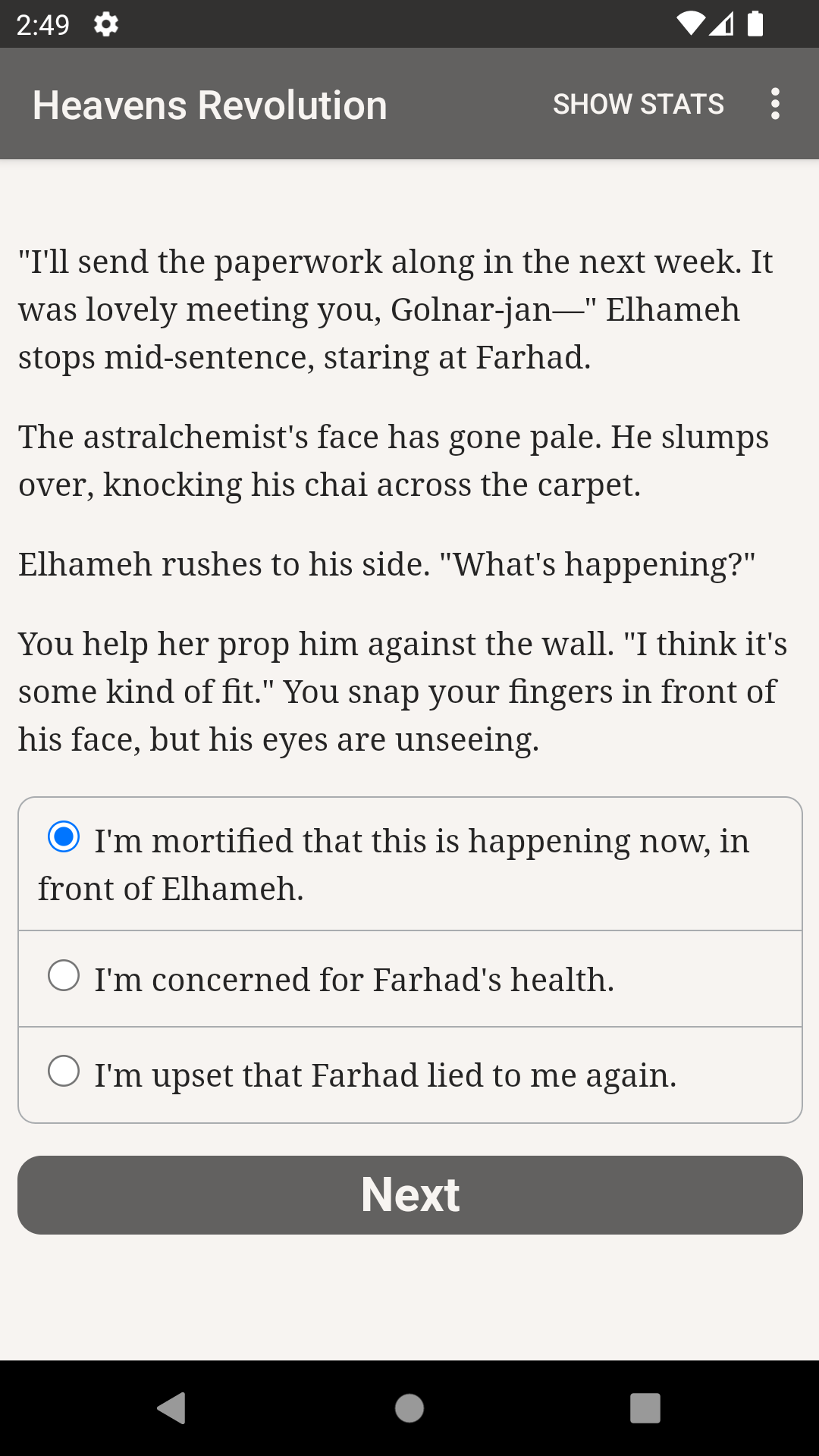Click the Next button
The height and width of the screenshot is (1456, 819).
tap(409, 1195)
